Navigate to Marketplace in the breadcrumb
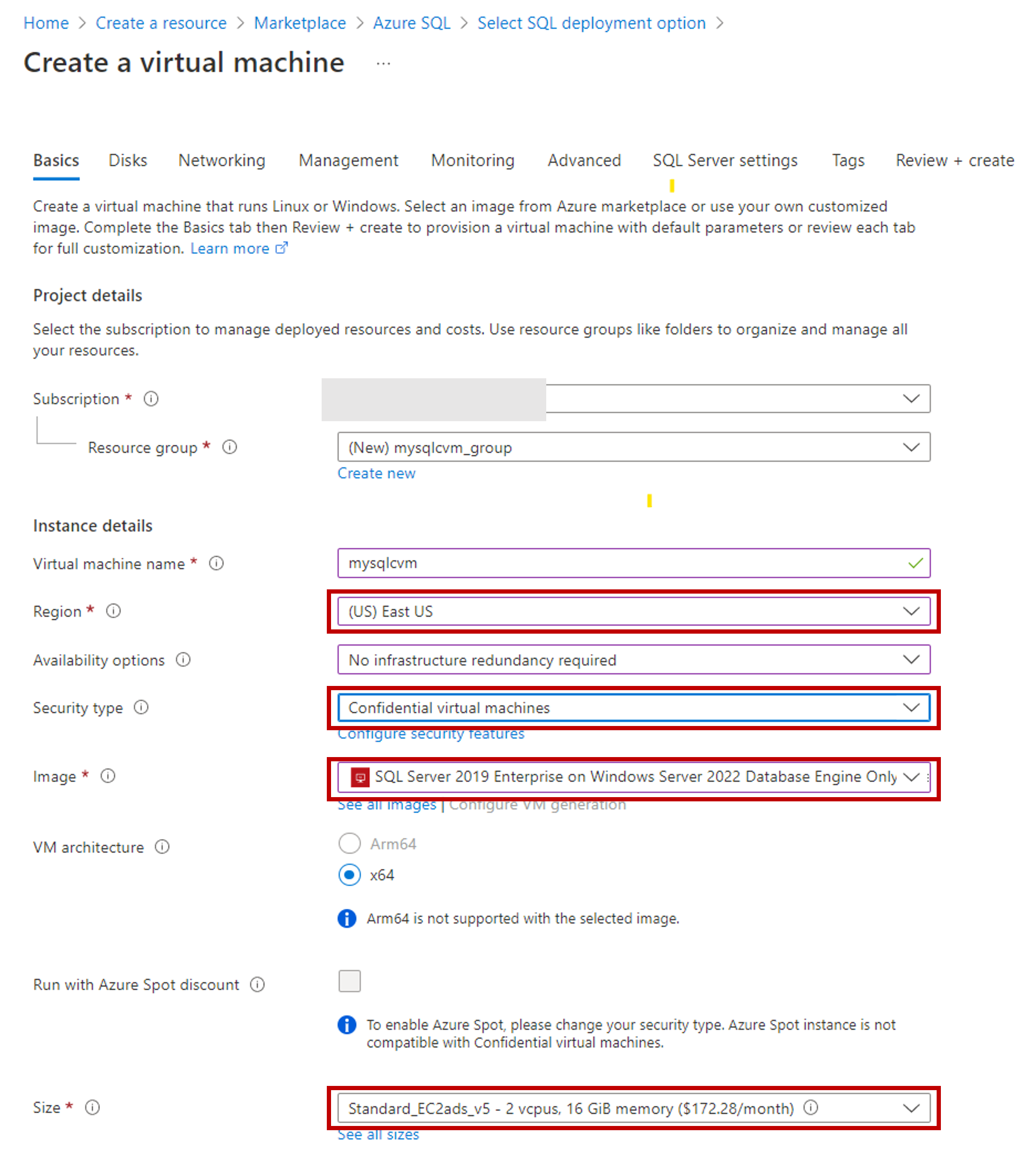This screenshot has width=1036, height=1166. point(300,24)
